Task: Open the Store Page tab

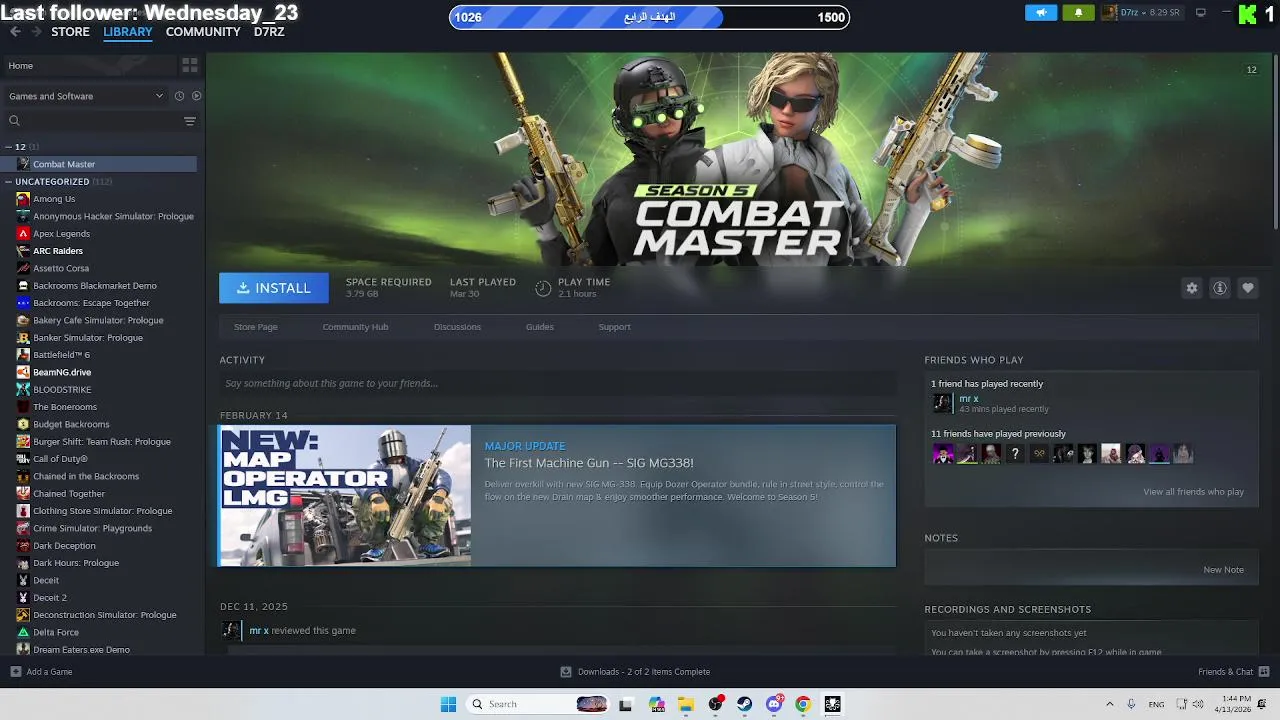Action: (x=256, y=327)
